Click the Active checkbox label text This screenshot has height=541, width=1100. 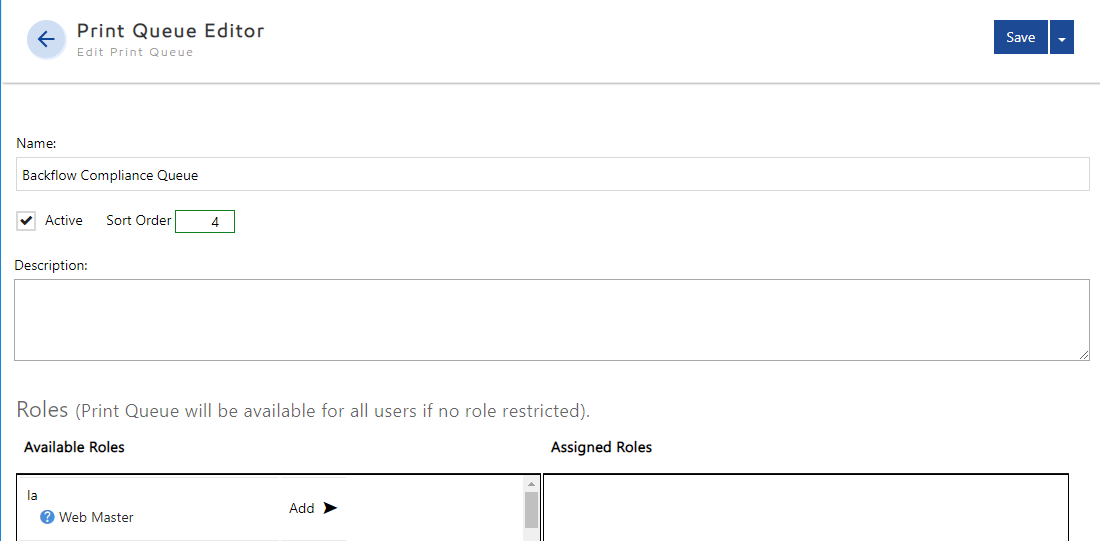[64, 221]
